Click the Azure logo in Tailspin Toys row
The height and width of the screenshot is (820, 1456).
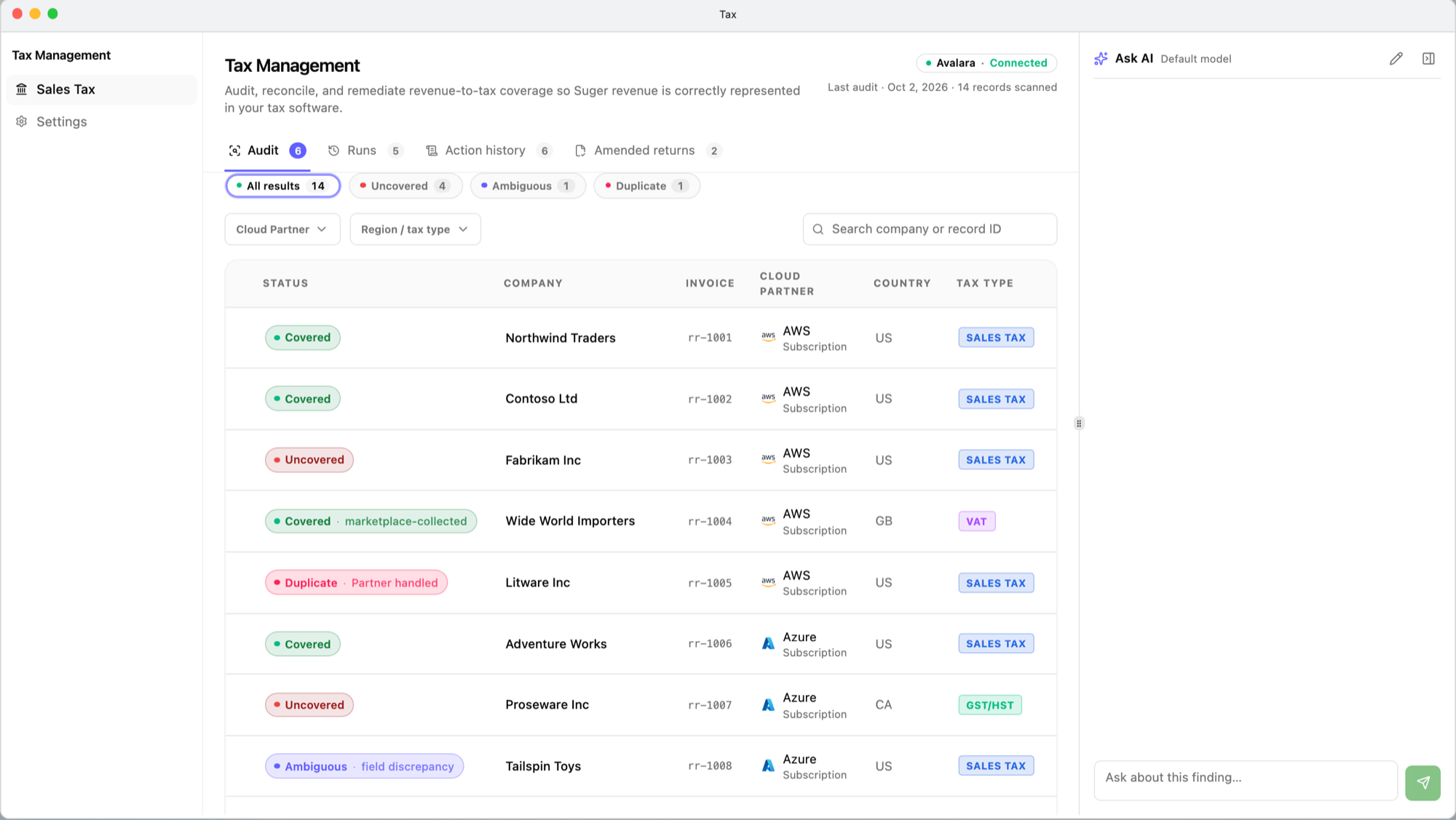(768, 766)
